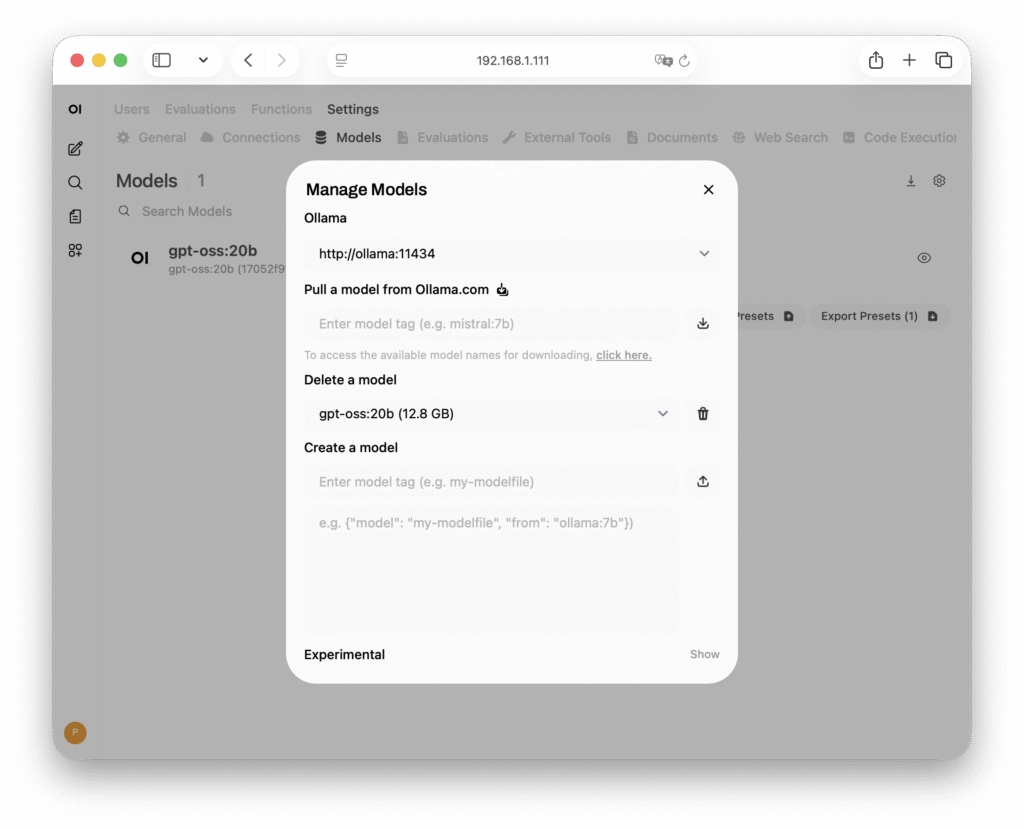
Task: Follow the "click here" model names link
Action: point(623,355)
